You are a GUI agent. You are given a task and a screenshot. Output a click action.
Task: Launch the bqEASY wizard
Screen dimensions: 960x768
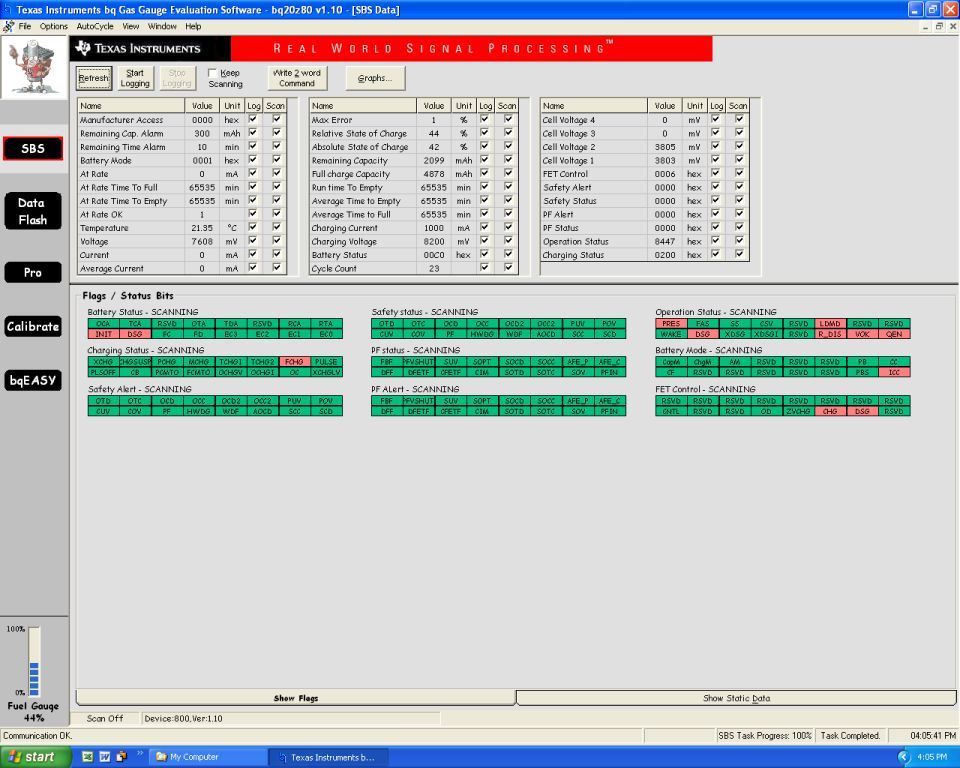click(x=33, y=380)
